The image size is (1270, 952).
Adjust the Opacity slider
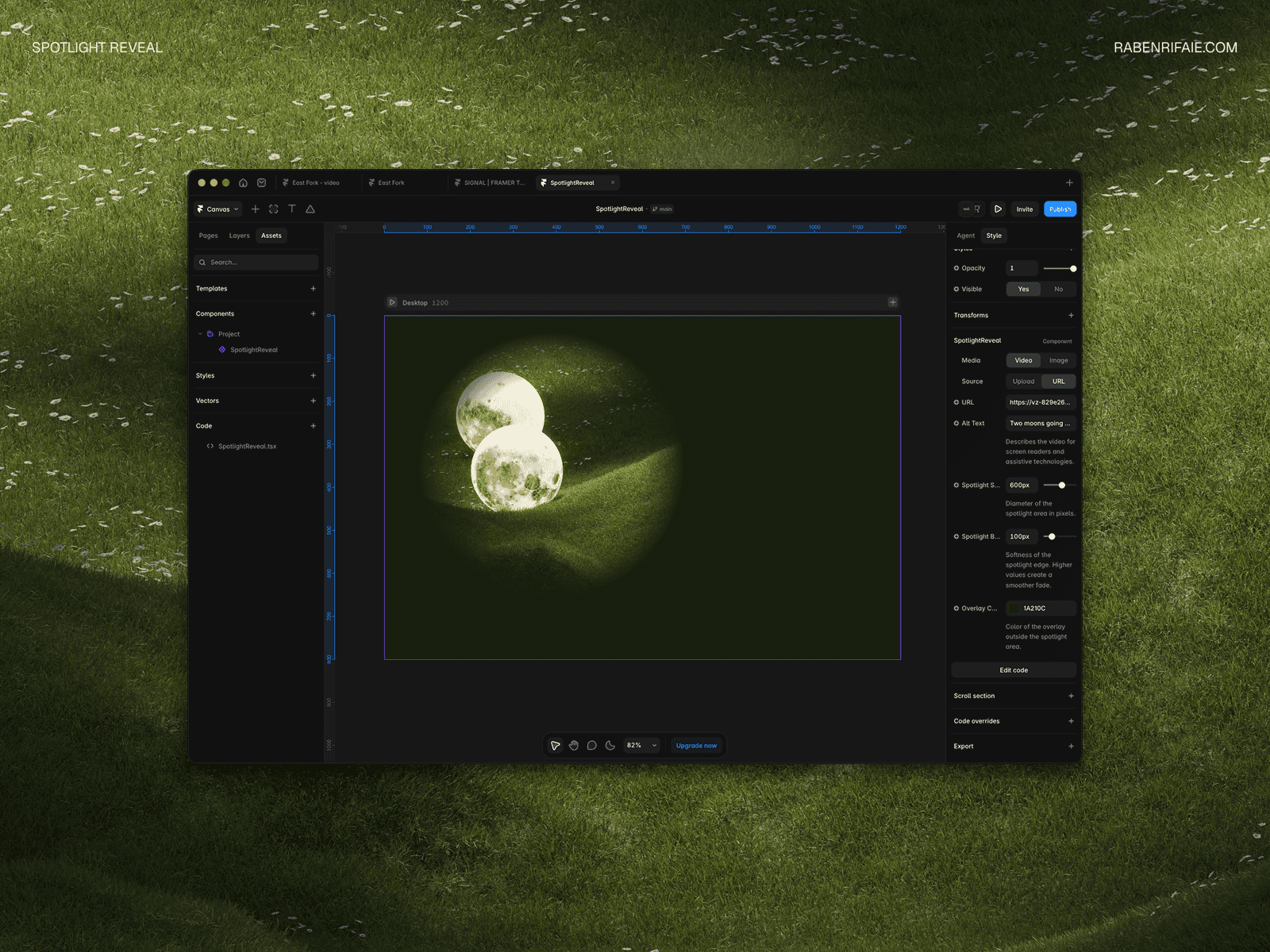click(x=1060, y=269)
